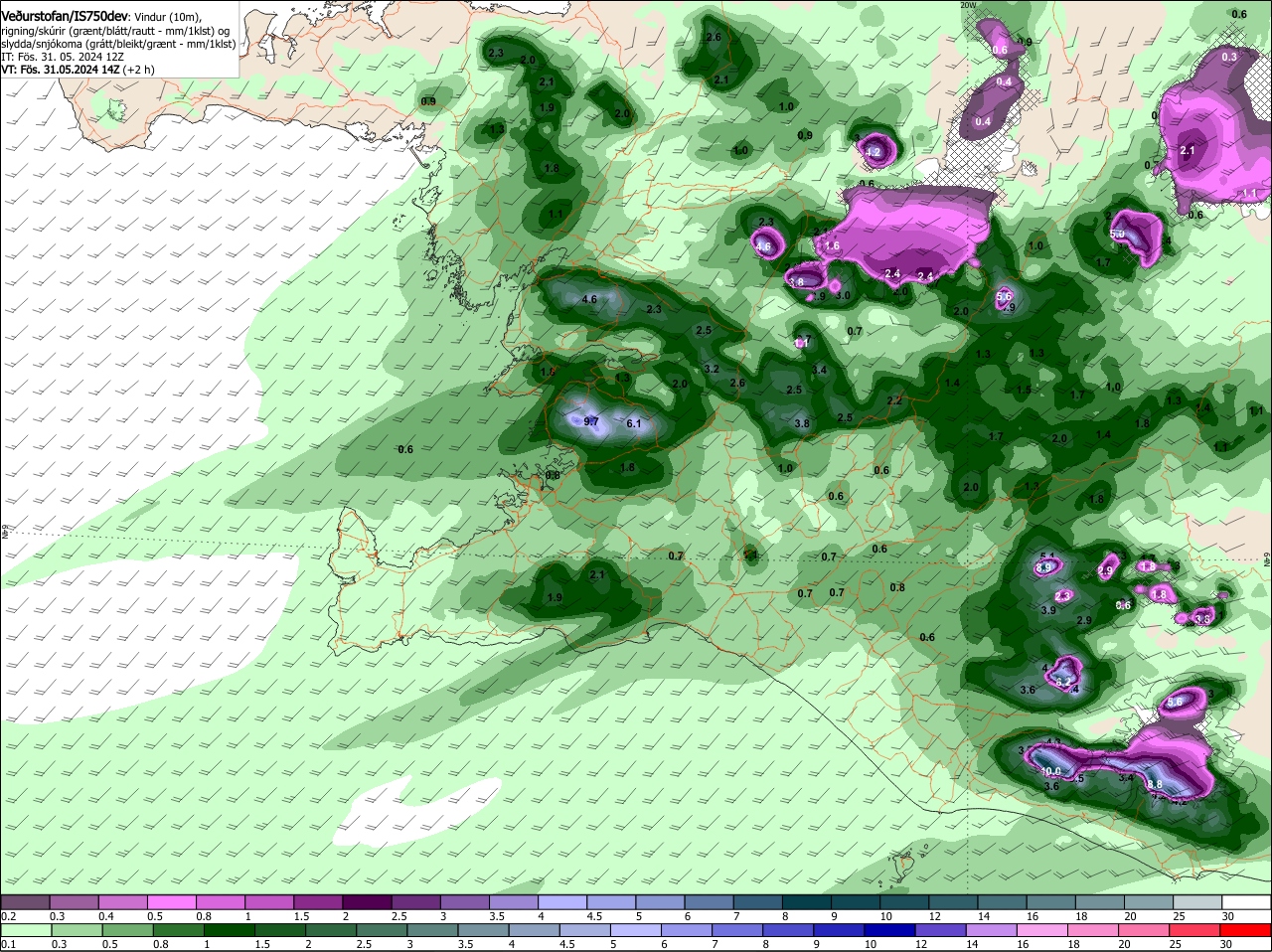Click the 'VT: Fös. 31.05.2024 14Z (+2 h)' line
The height and width of the screenshot is (952, 1272).
77,70
